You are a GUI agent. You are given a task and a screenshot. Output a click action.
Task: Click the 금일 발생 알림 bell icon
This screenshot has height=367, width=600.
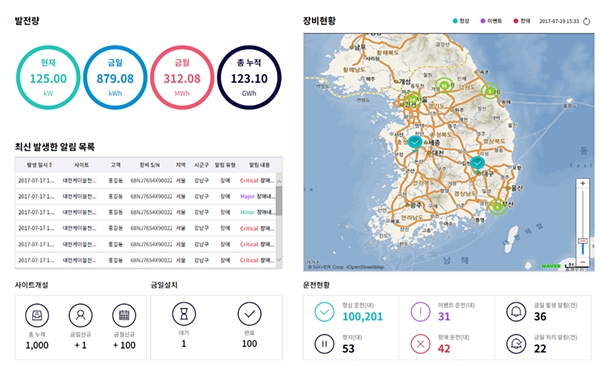click(x=516, y=312)
